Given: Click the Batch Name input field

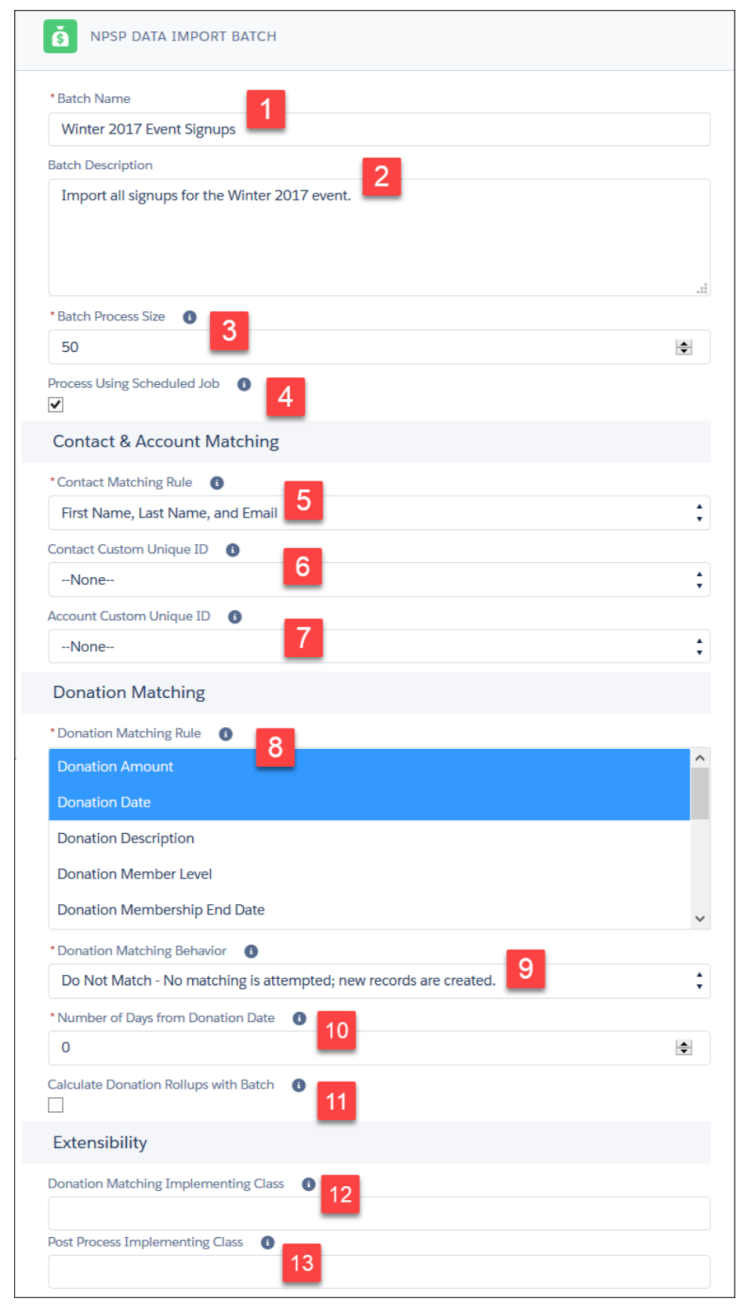Looking at the screenshot, I should coord(379,130).
